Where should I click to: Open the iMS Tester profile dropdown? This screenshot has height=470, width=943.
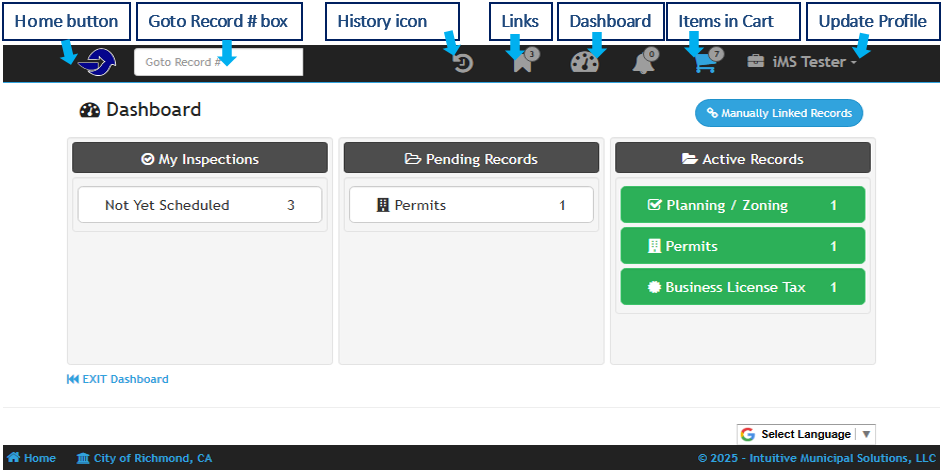coord(802,61)
